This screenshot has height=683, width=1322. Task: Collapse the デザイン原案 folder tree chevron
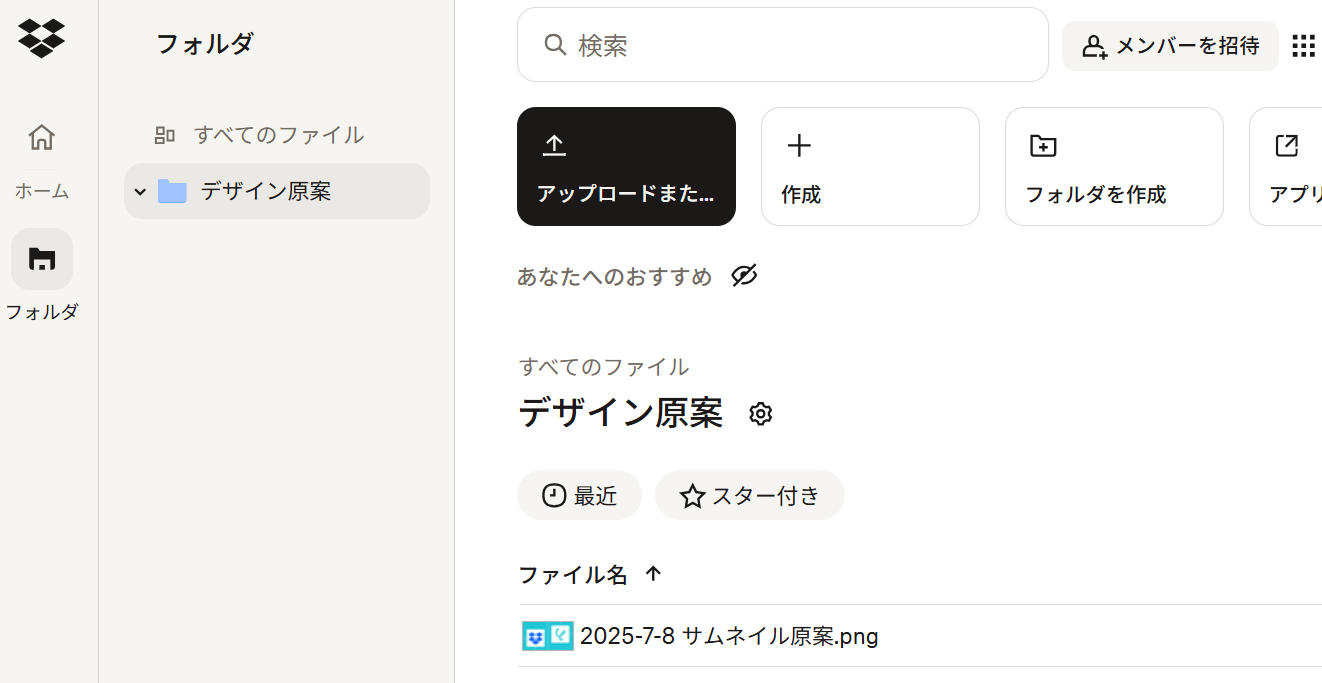[x=140, y=191]
